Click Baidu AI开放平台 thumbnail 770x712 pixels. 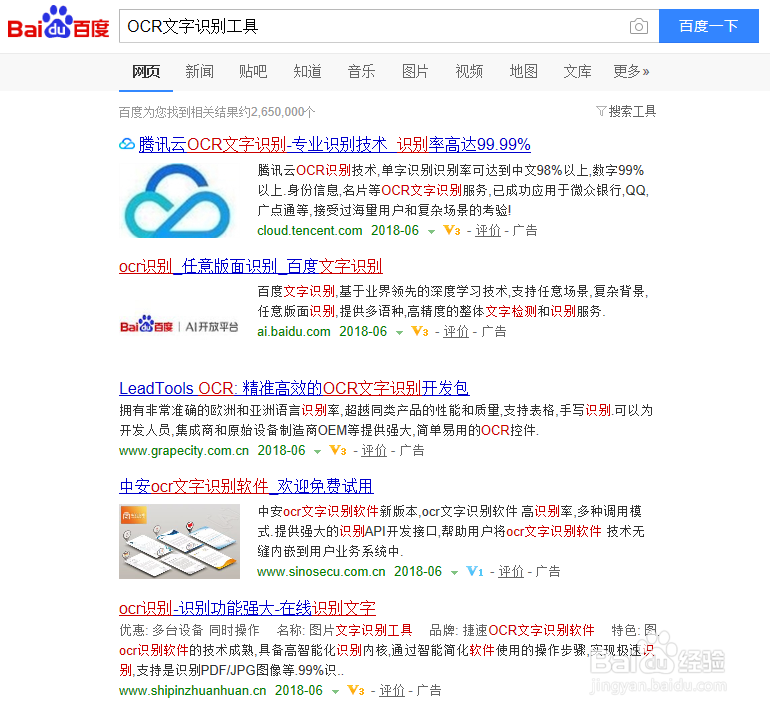(179, 325)
